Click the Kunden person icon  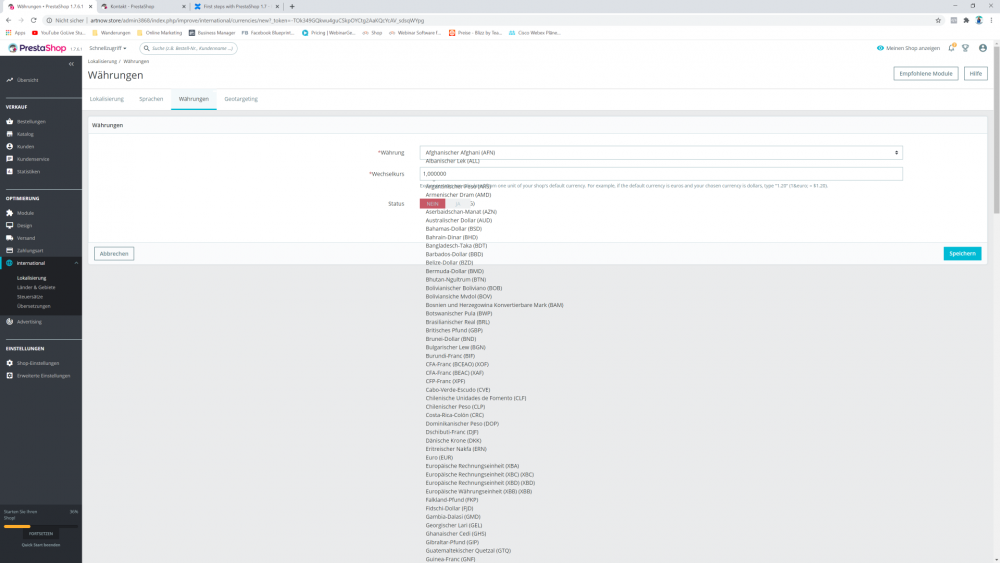pos(10,146)
